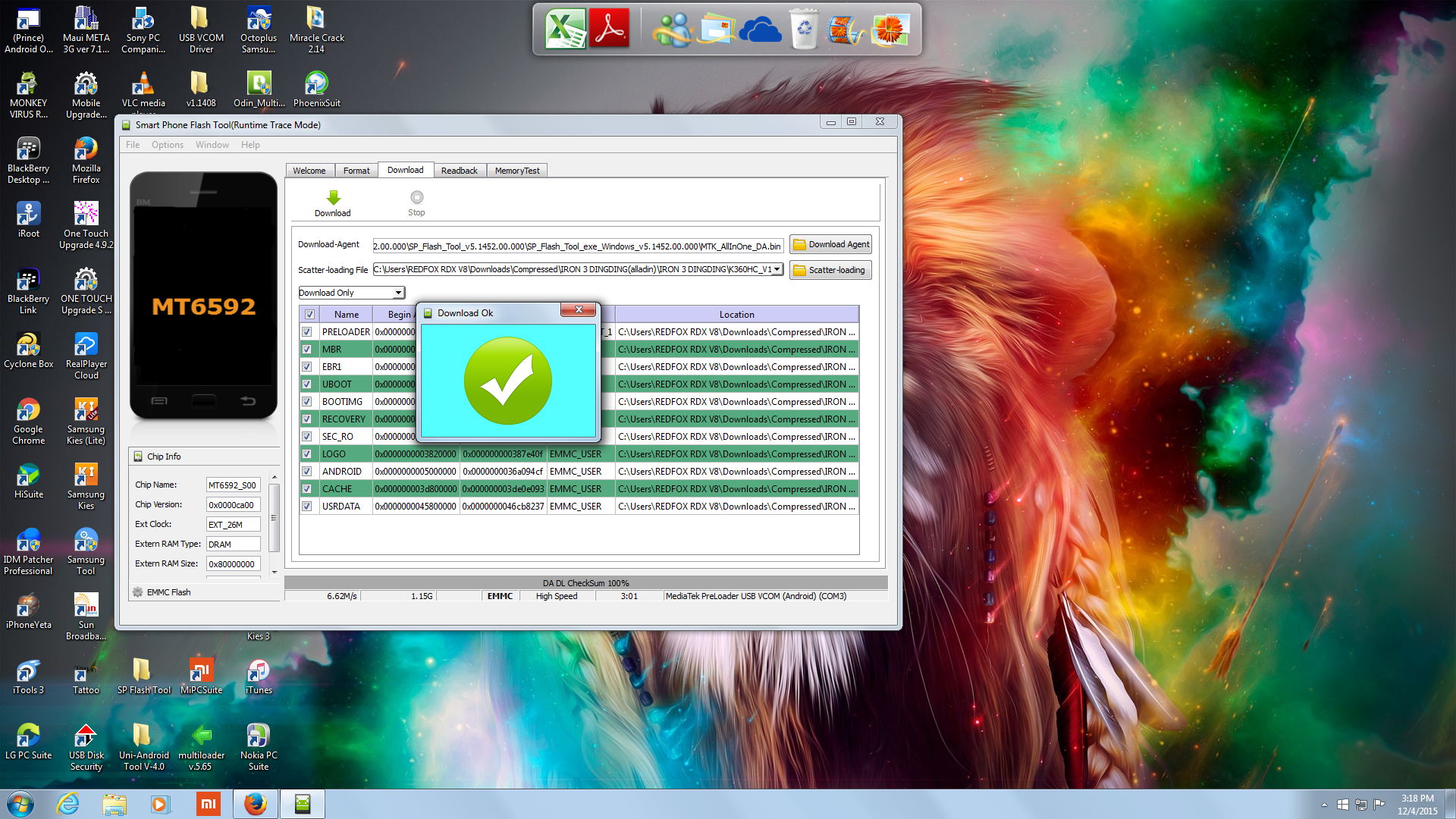Screen dimensions: 1456x819
Task: Open the Windows Start orb
Action: [x=20, y=804]
